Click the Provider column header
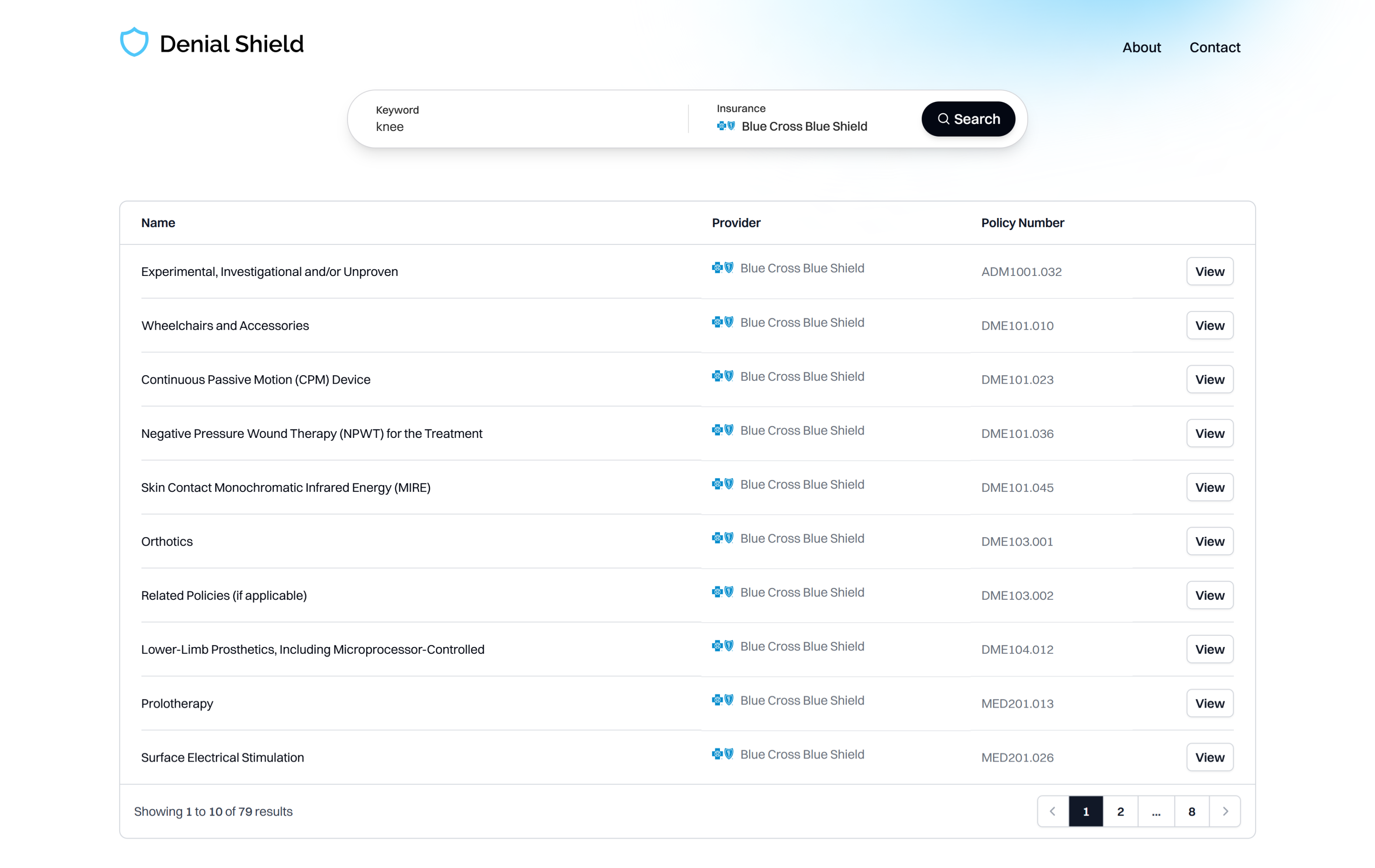The height and width of the screenshot is (868, 1375). 736,222
